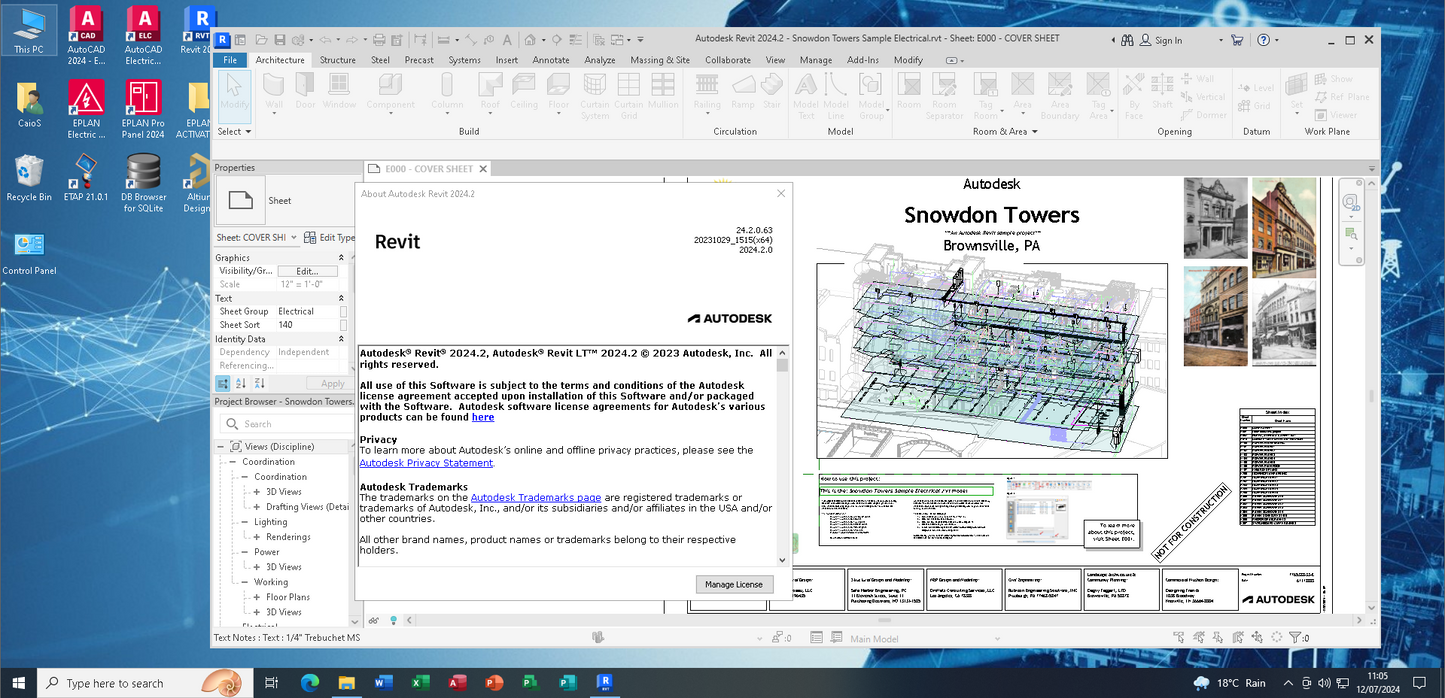Select the Model Line tool
The height and width of the screenshot is (698, 1445).
click(x=837, y=97)
